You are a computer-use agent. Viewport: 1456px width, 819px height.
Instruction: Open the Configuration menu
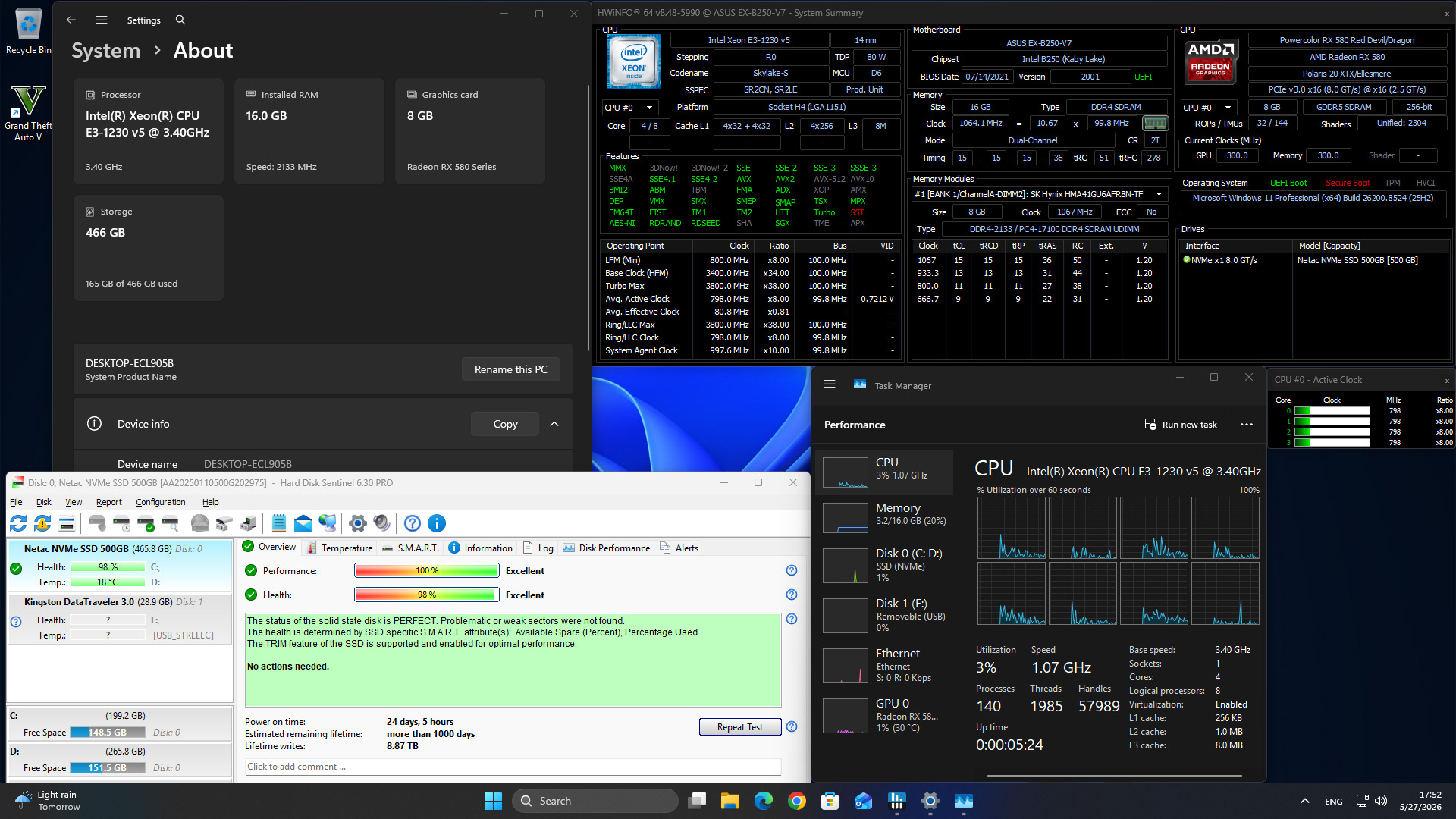(161, 502)
